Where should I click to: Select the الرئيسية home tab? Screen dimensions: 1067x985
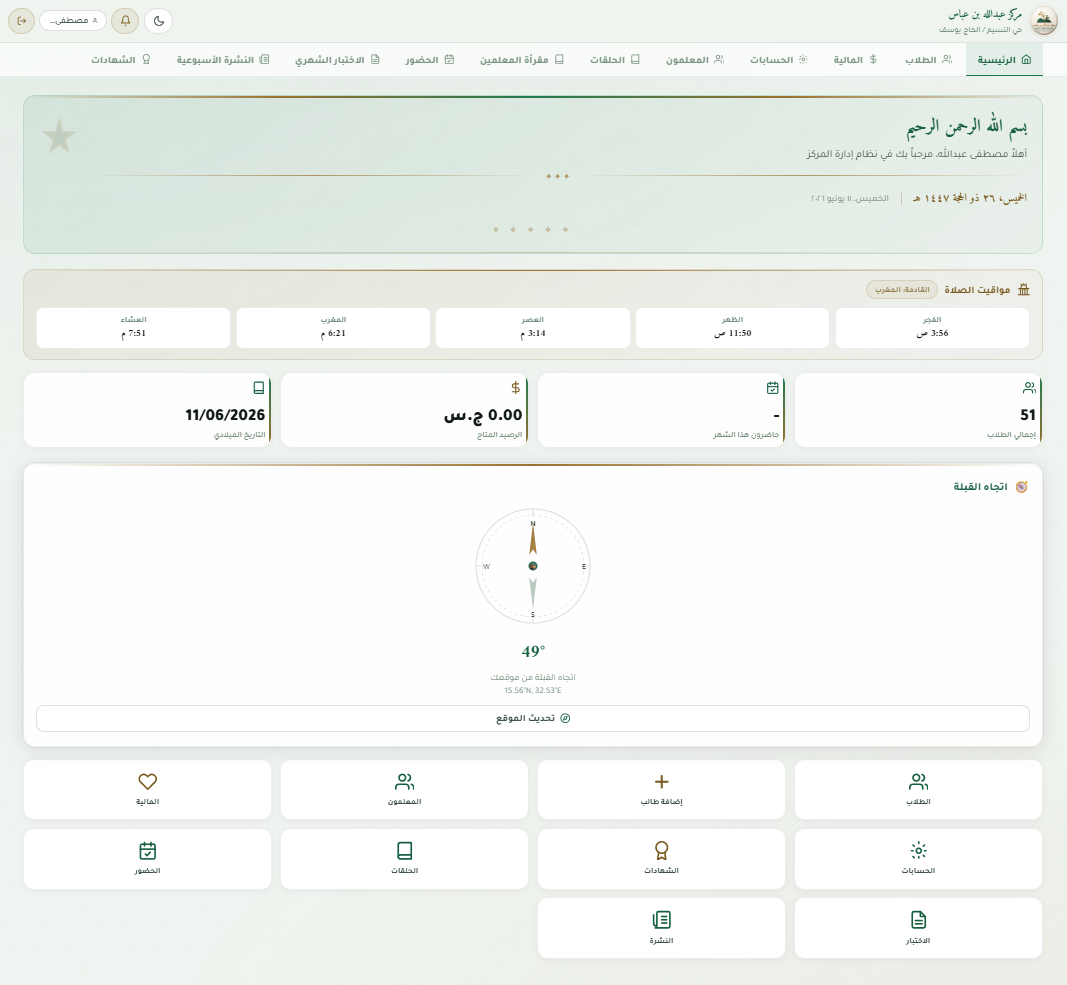[1004, 60]
